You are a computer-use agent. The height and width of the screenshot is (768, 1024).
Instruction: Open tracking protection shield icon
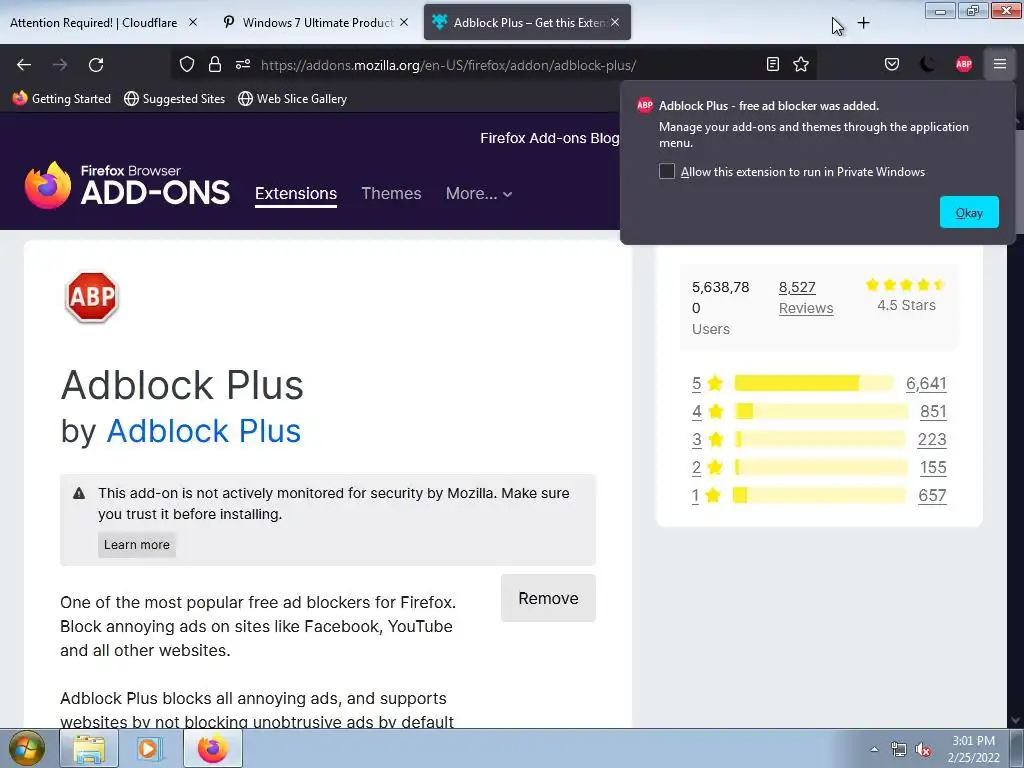[x=187, y=64]
